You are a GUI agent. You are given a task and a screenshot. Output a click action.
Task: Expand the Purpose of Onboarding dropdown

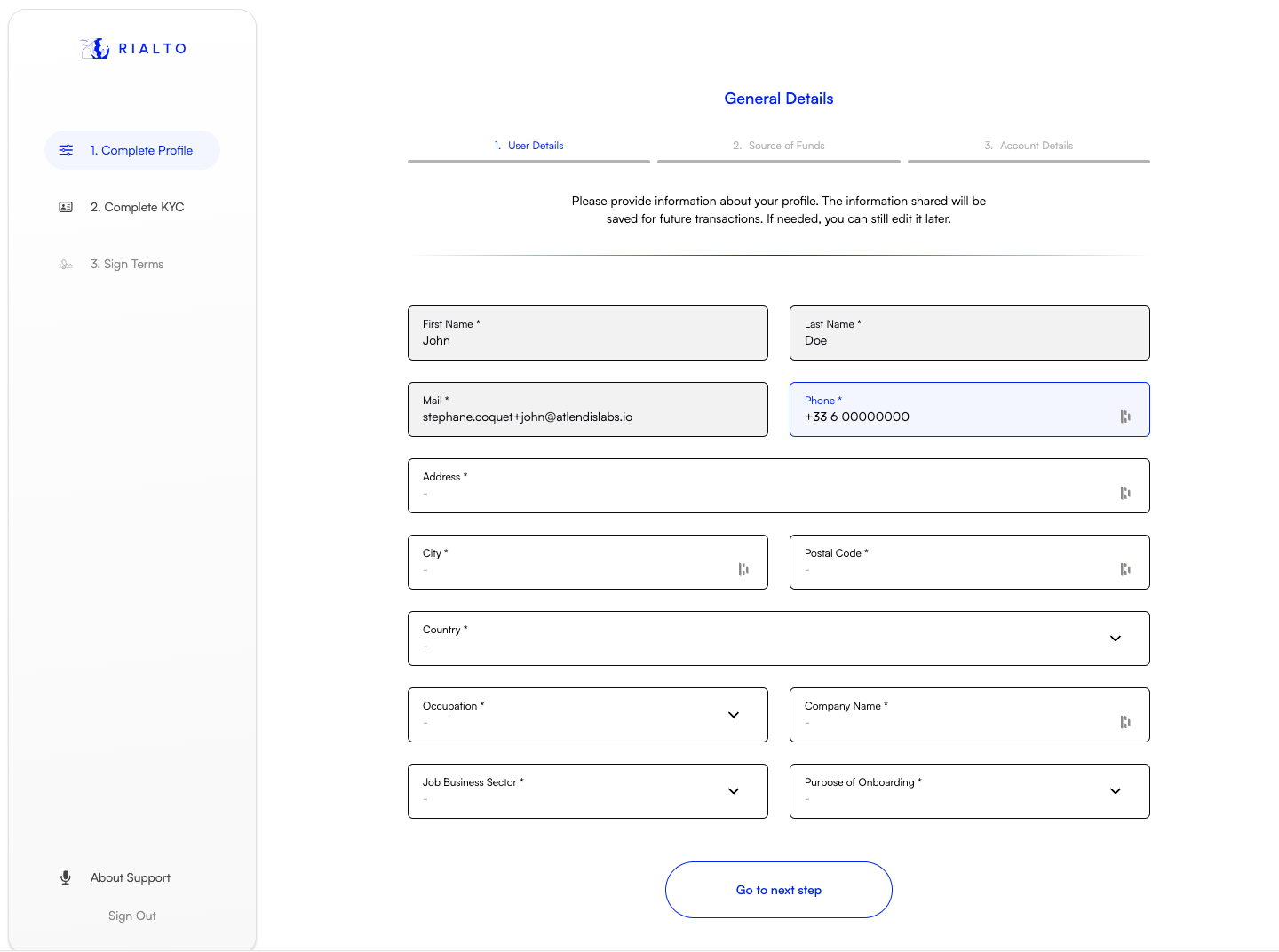tap(1115, 791)
